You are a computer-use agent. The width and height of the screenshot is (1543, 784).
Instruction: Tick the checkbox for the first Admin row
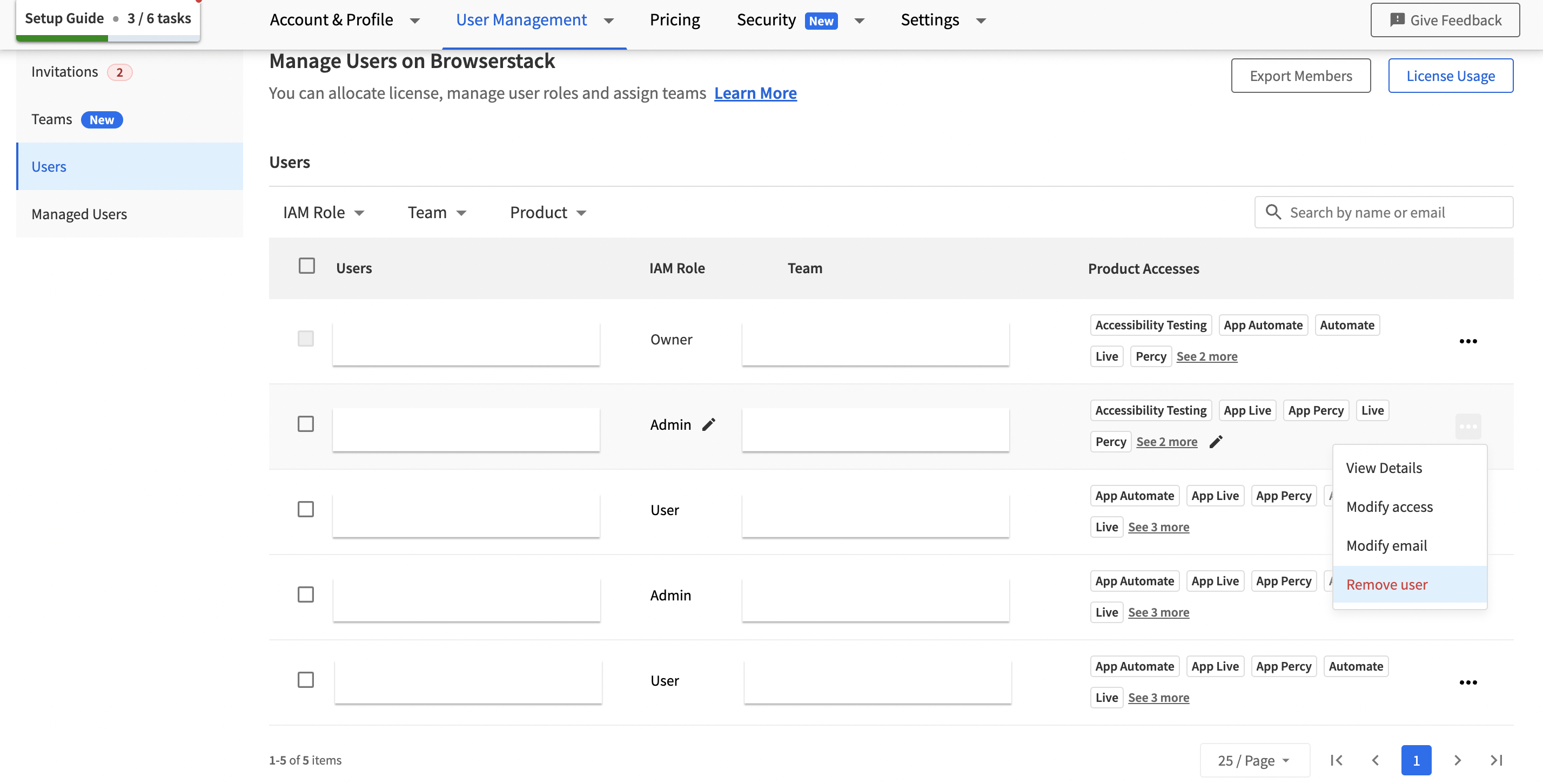coord(305,424)
